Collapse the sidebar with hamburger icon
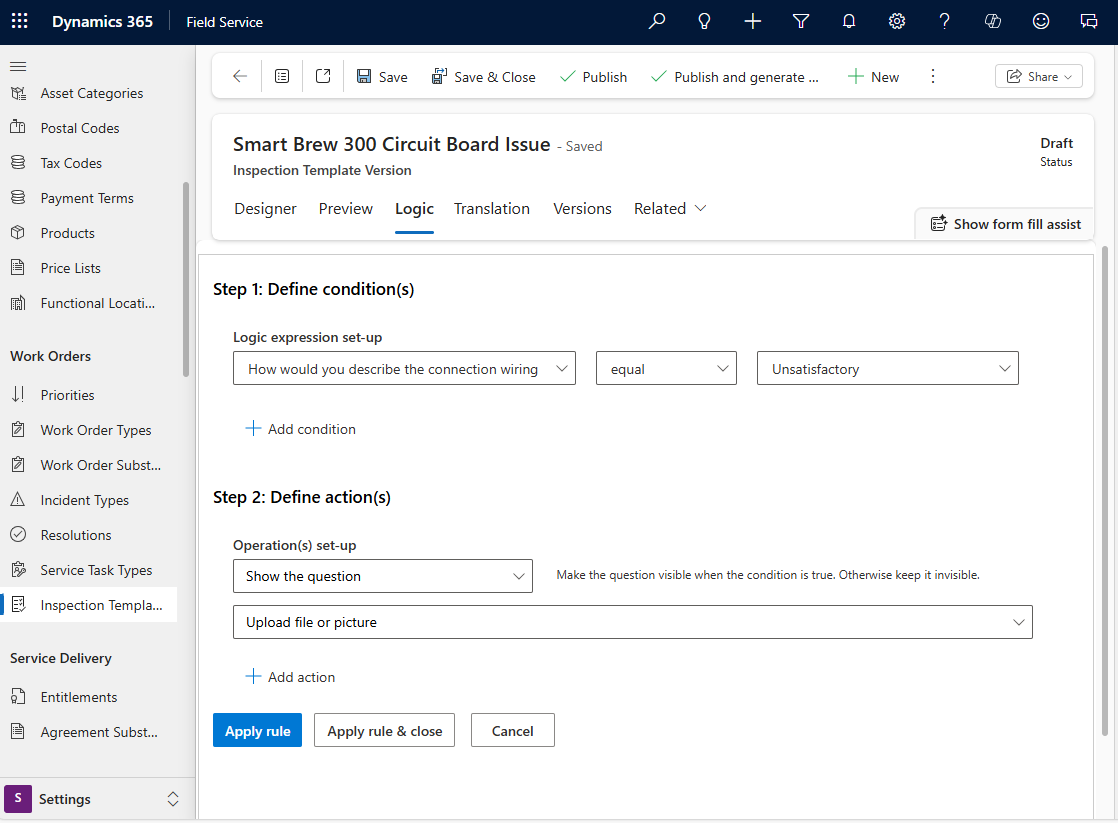The width and height of the screenshot is (1118, 823). [19, 66]
